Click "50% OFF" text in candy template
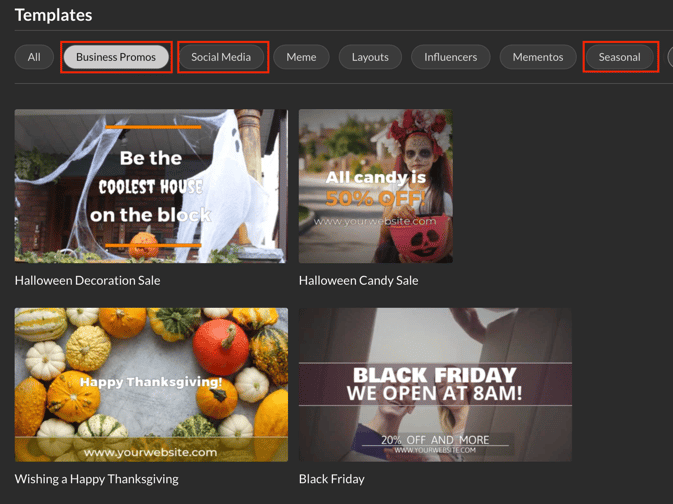This screenshot has width=673, height=504. (375, 199)
